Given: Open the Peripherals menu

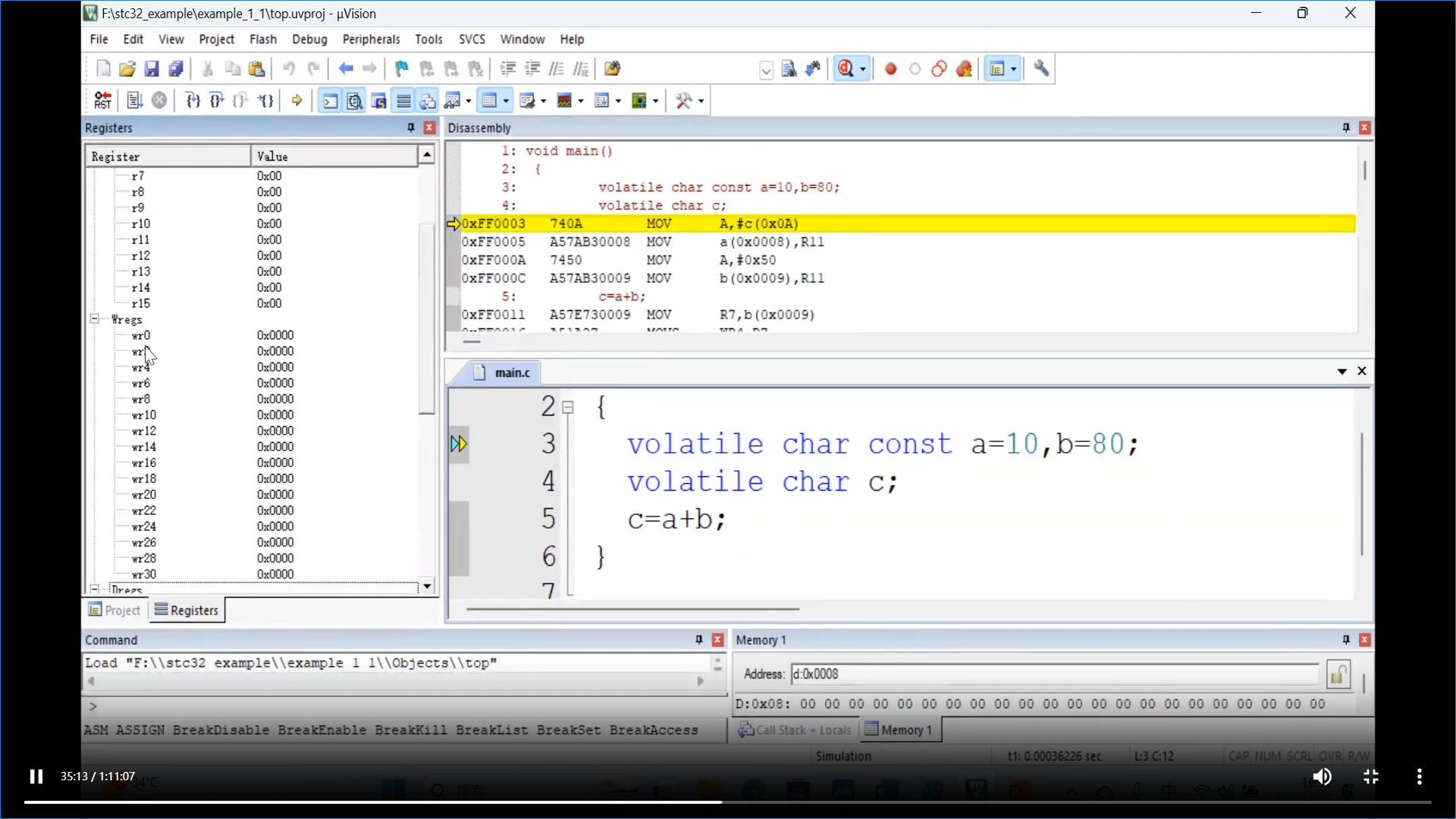Looking at the screenshot, I should pos(371,39).
